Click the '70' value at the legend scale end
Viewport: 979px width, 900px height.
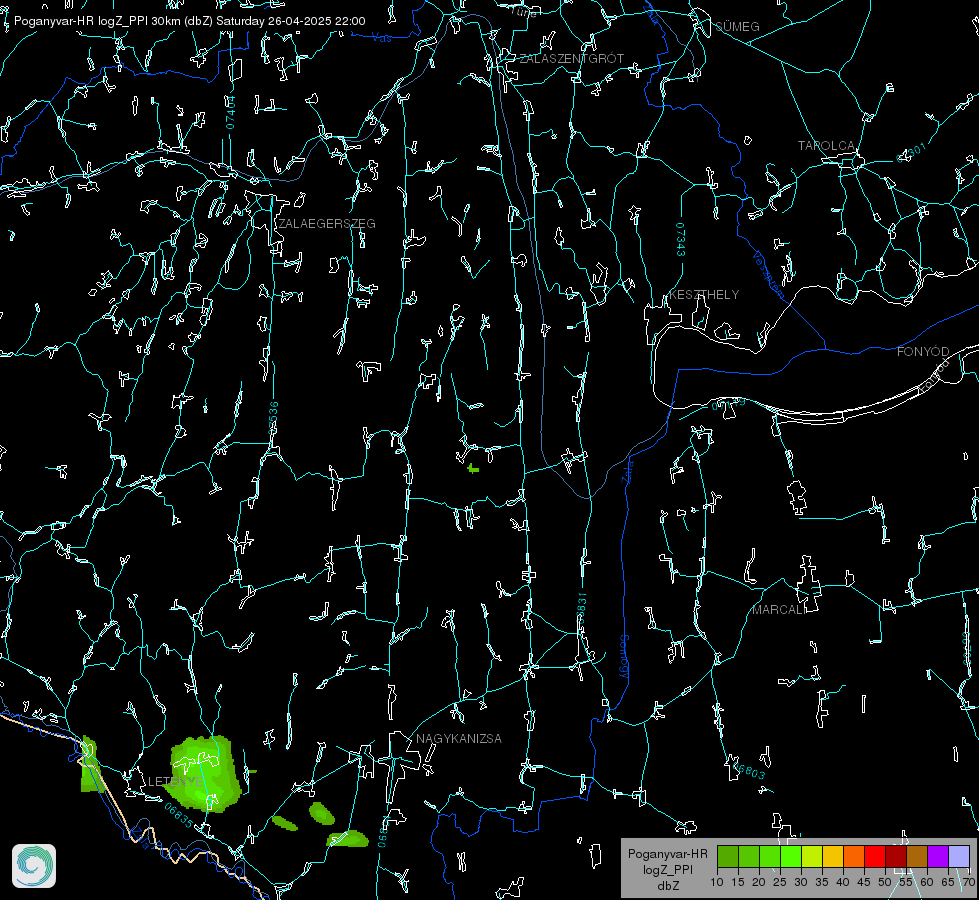[x=969, y=883]
